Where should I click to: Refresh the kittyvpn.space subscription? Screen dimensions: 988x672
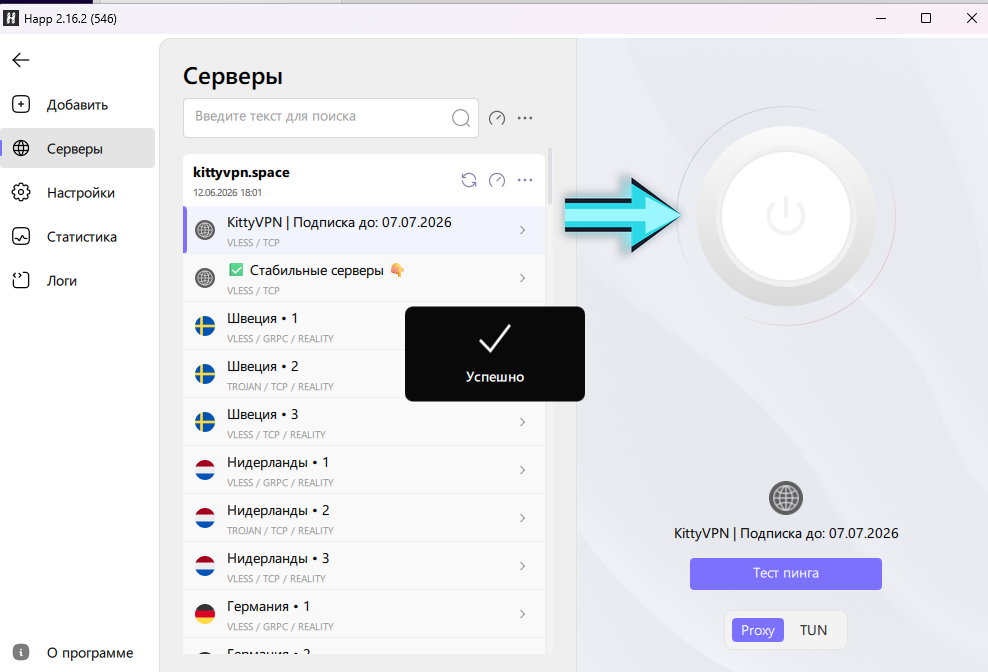(x=469, y=180)
